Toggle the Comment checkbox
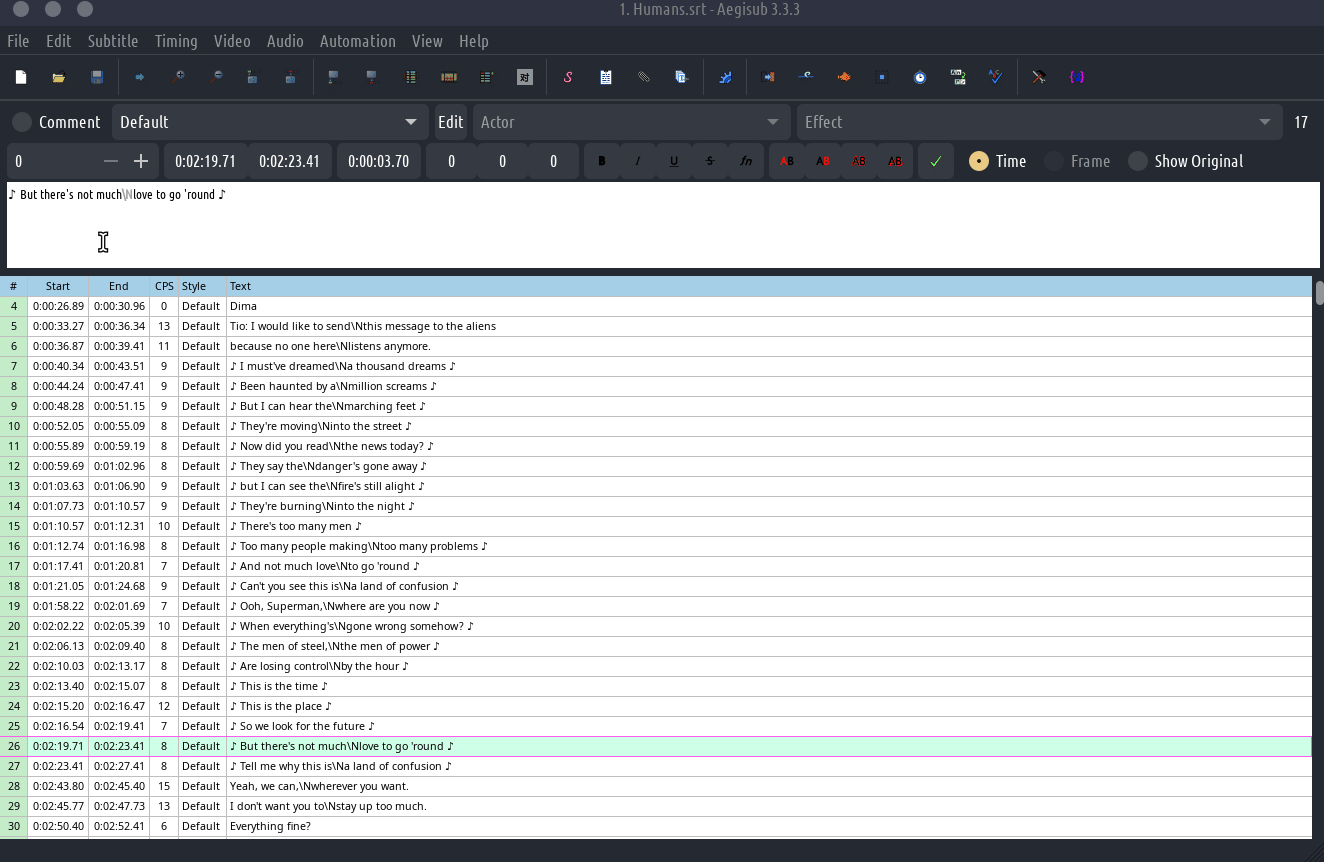This screenshot has height=862, width=1324. click(x=22, y=122)
